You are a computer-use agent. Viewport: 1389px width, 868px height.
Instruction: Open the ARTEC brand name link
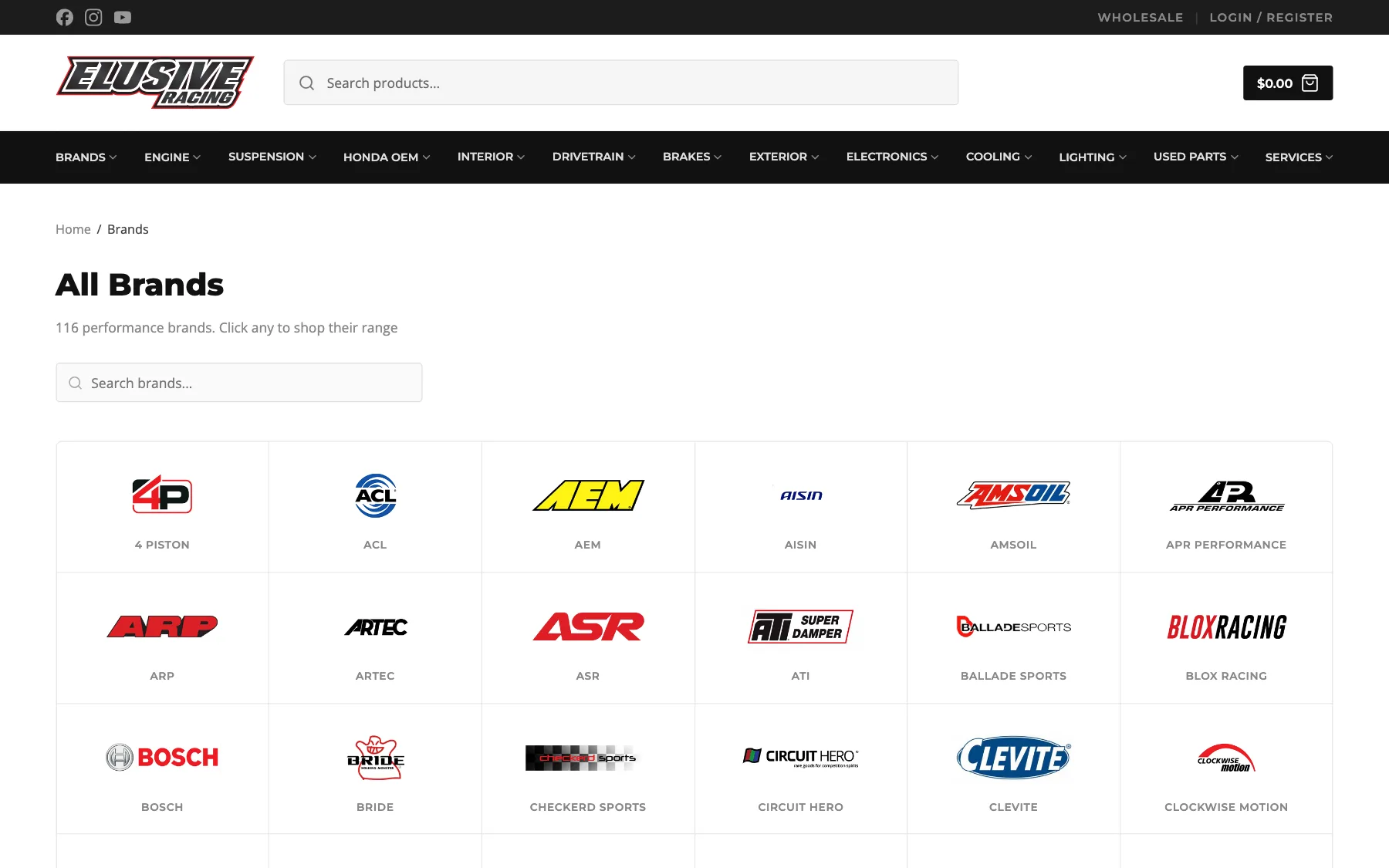tap(375, 676)
